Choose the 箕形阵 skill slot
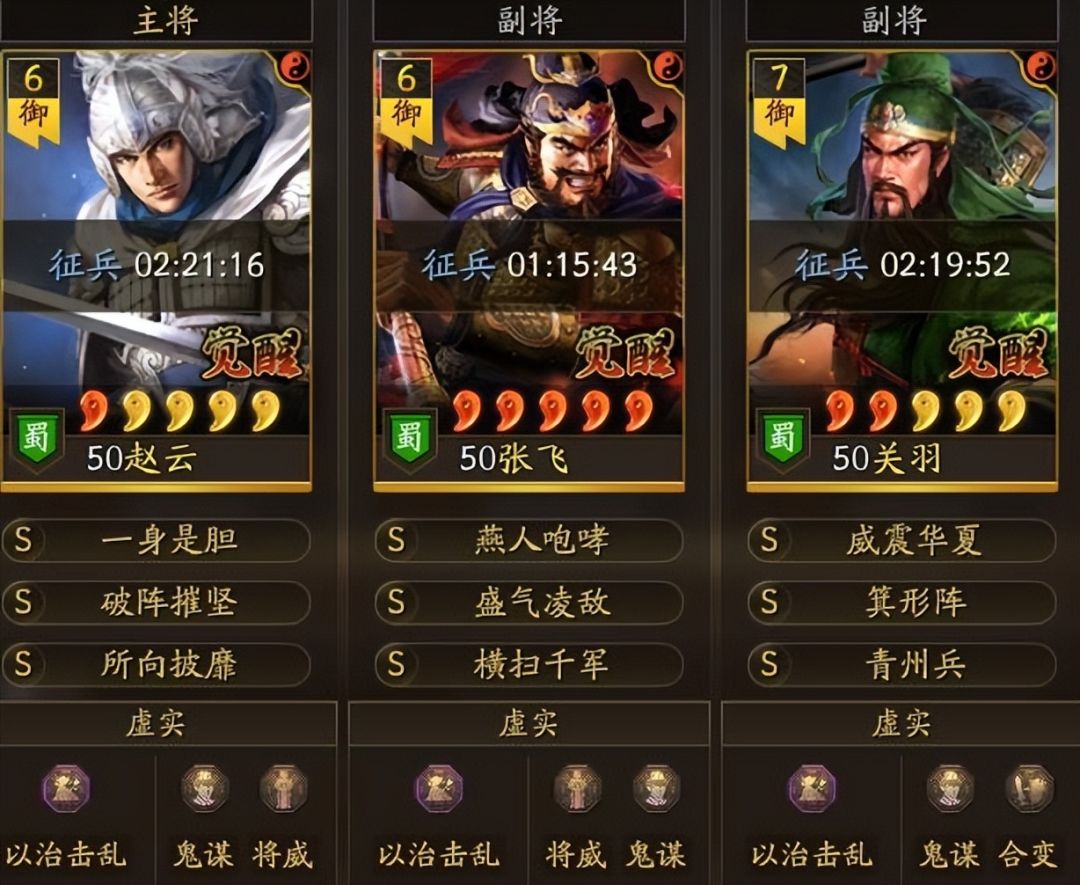Image resolution: width=1080 pixels, height=885 pixels. click(x=902, y=602)
